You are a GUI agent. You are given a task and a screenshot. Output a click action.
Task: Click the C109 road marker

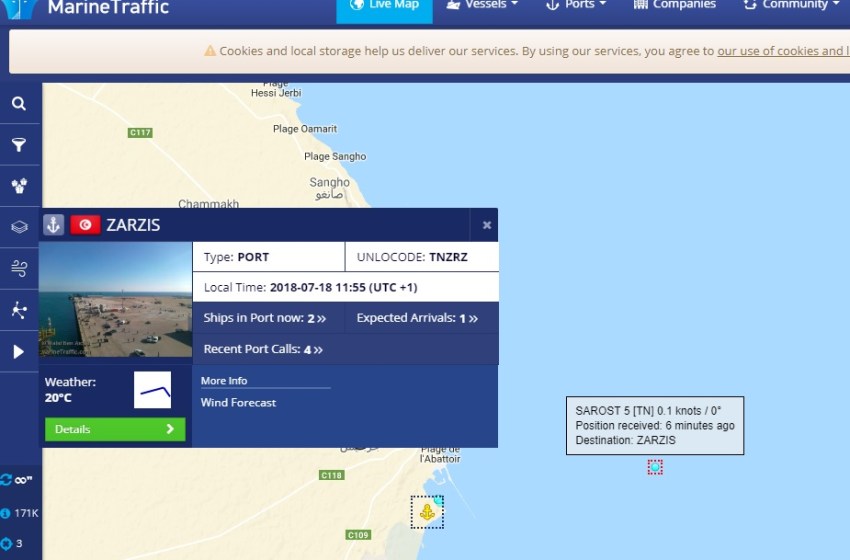pos(358,535)
